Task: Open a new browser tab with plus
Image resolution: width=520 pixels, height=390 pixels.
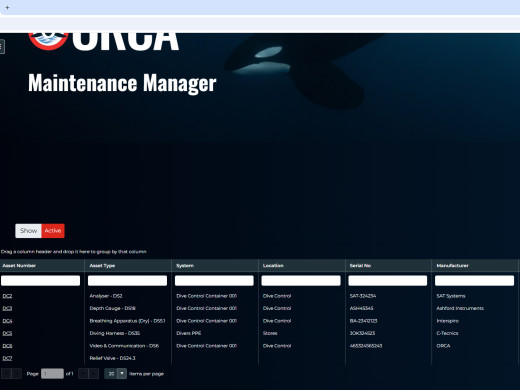Action: pos(7,7)
